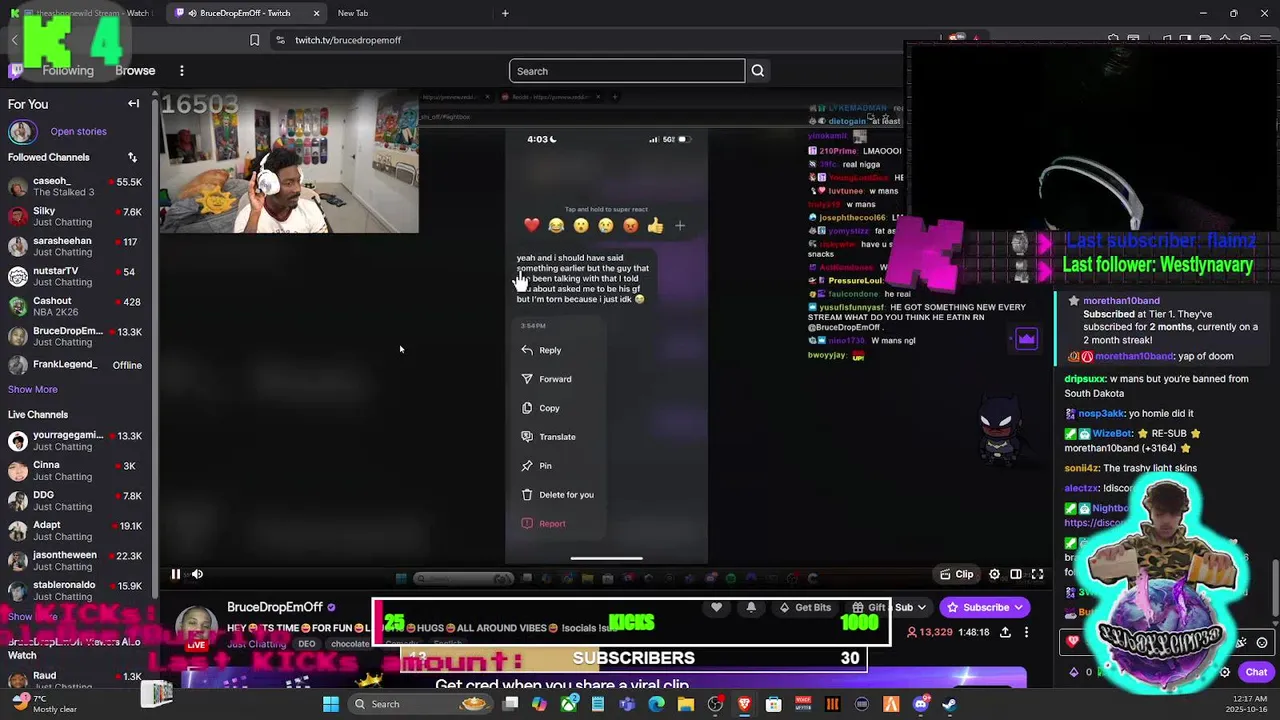The width and height of the screenshot is (1280, 720).
Task: Open Adapt live channel
Action: [x=75, y=531]
